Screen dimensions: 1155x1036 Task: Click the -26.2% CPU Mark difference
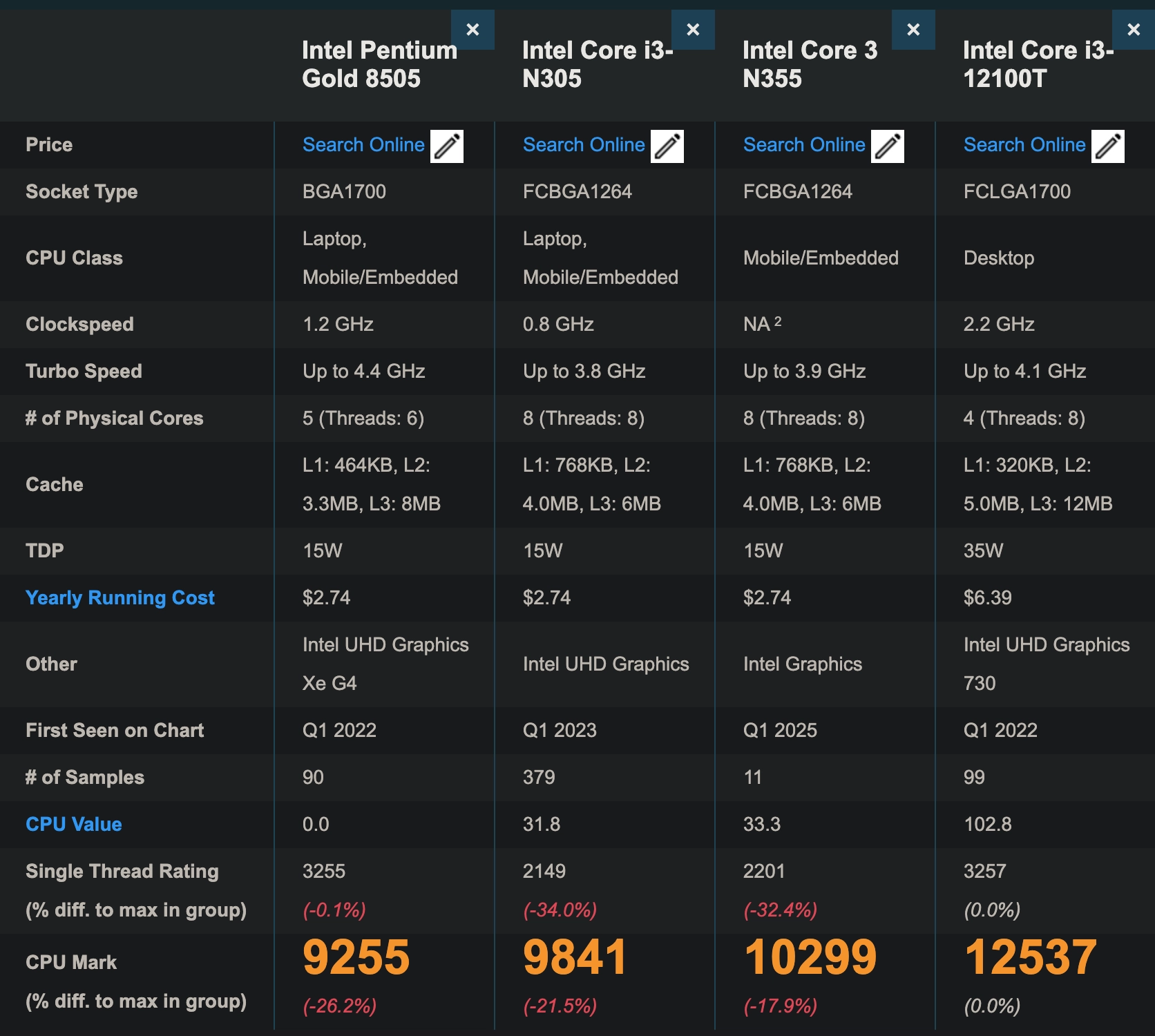pyautogui.click(x=340, y=1006)
